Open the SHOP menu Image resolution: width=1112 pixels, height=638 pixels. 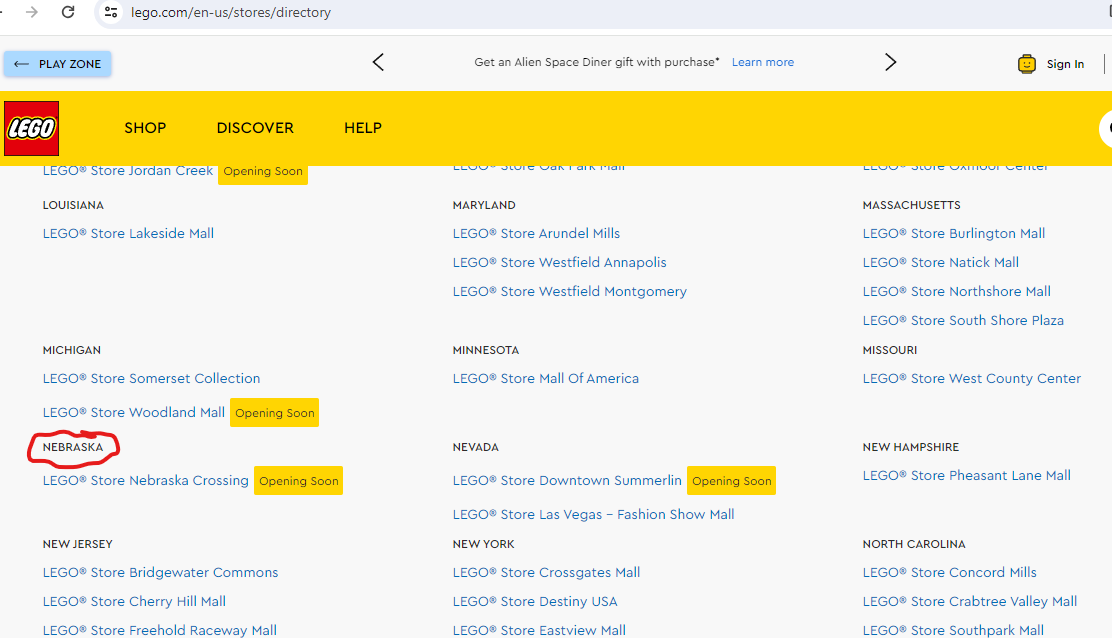145,128
